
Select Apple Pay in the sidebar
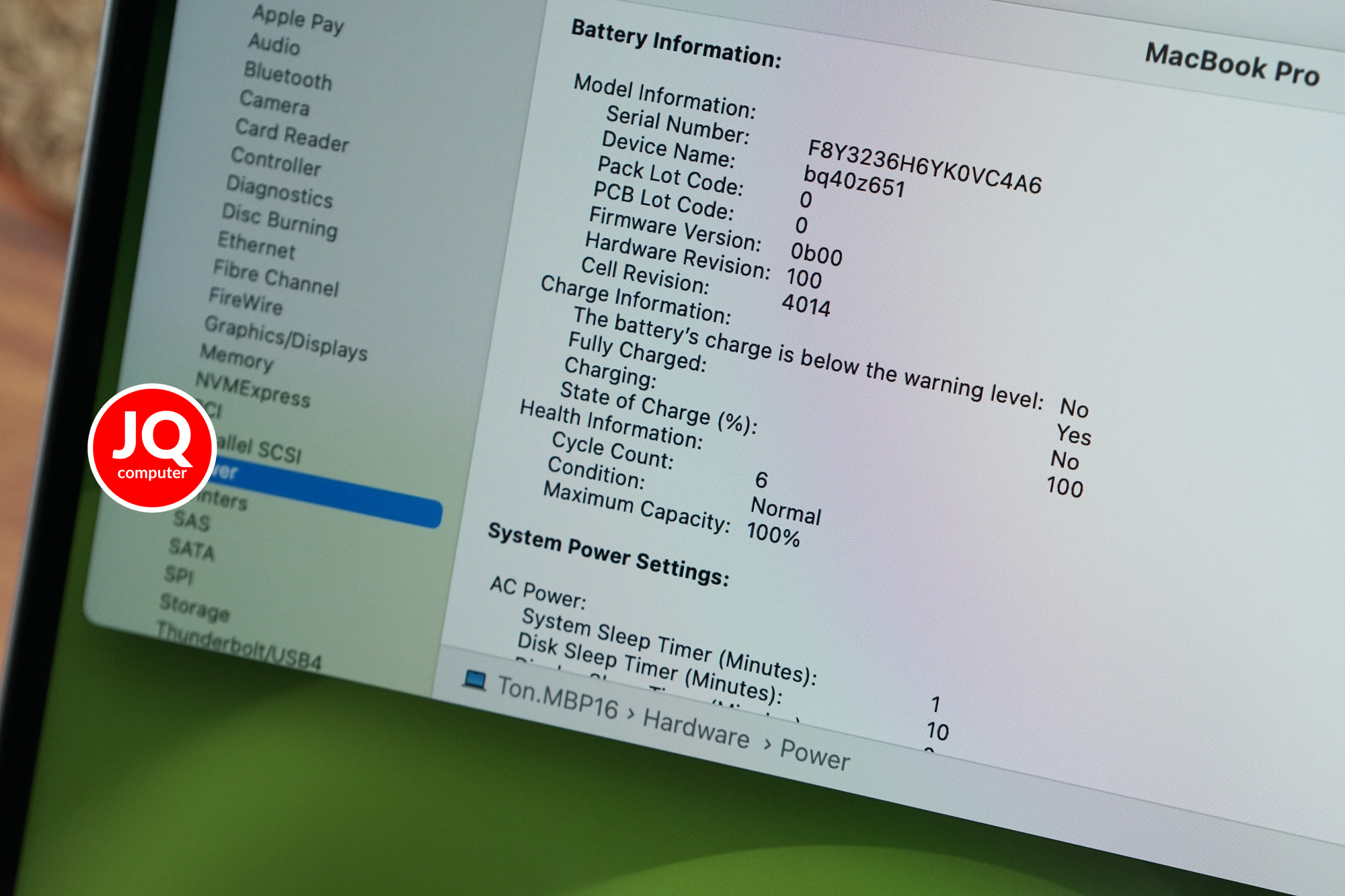point(298,19)
